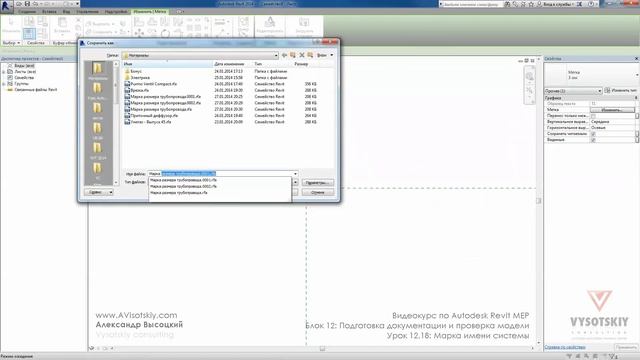The height and width of the screenshot is (360, 640).
Task: Open the Тип файлов dropdown arrow
Action: tap(295, 182)
